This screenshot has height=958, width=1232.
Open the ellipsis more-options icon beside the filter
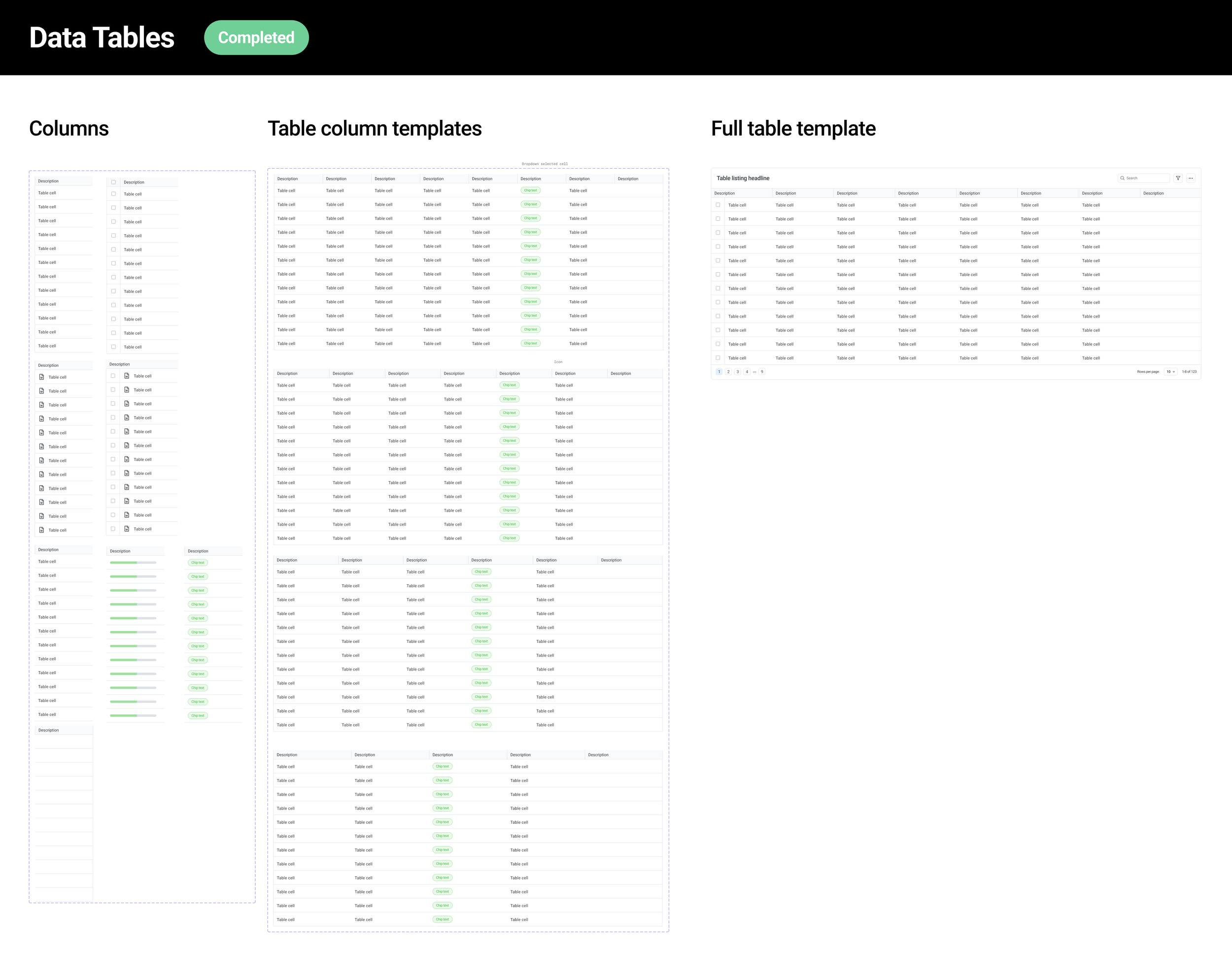1191,178
